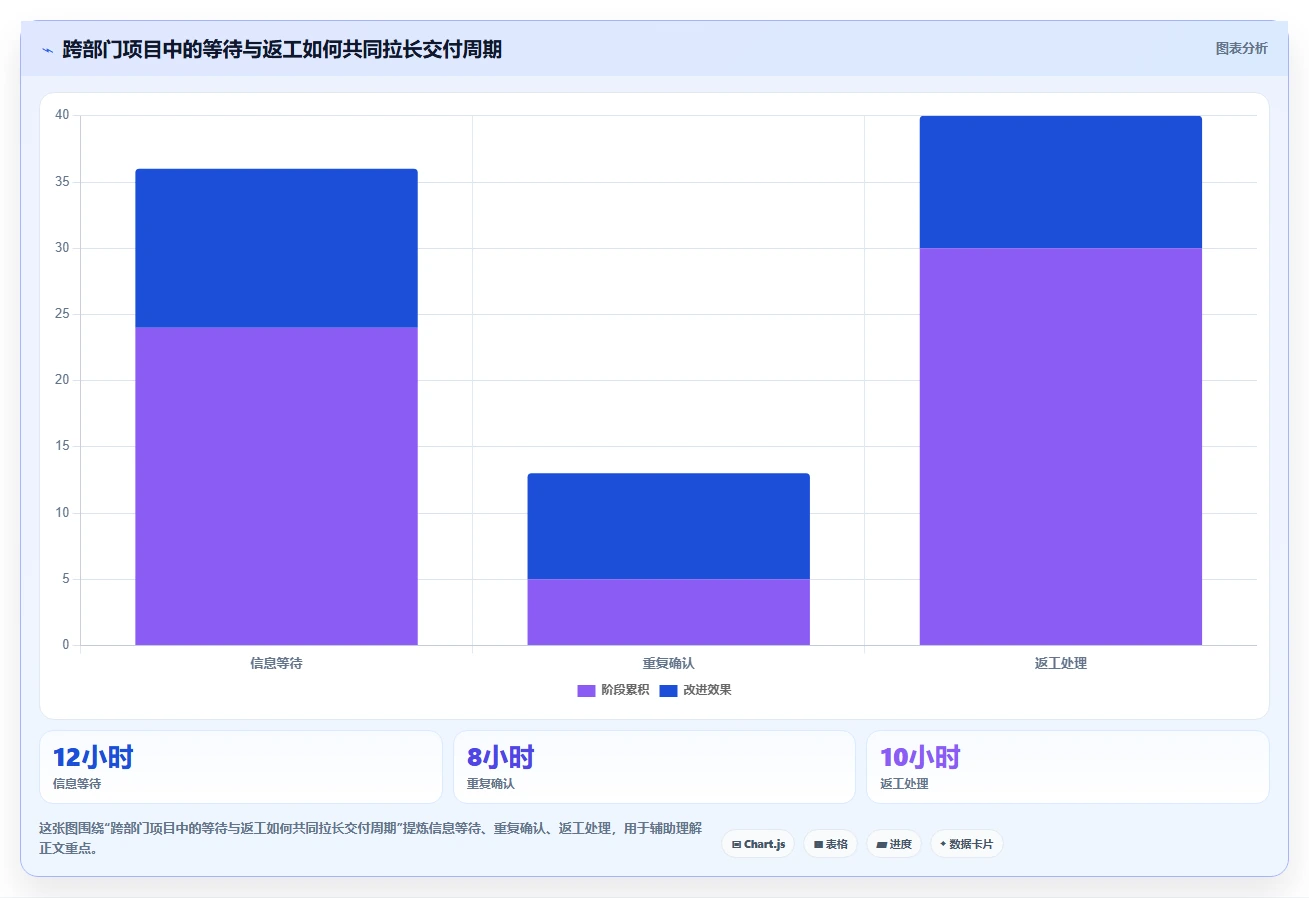The width and height of the screenshot is (1309, 898).
Task: Click the 12小时 data card
Action: point(241,767)
